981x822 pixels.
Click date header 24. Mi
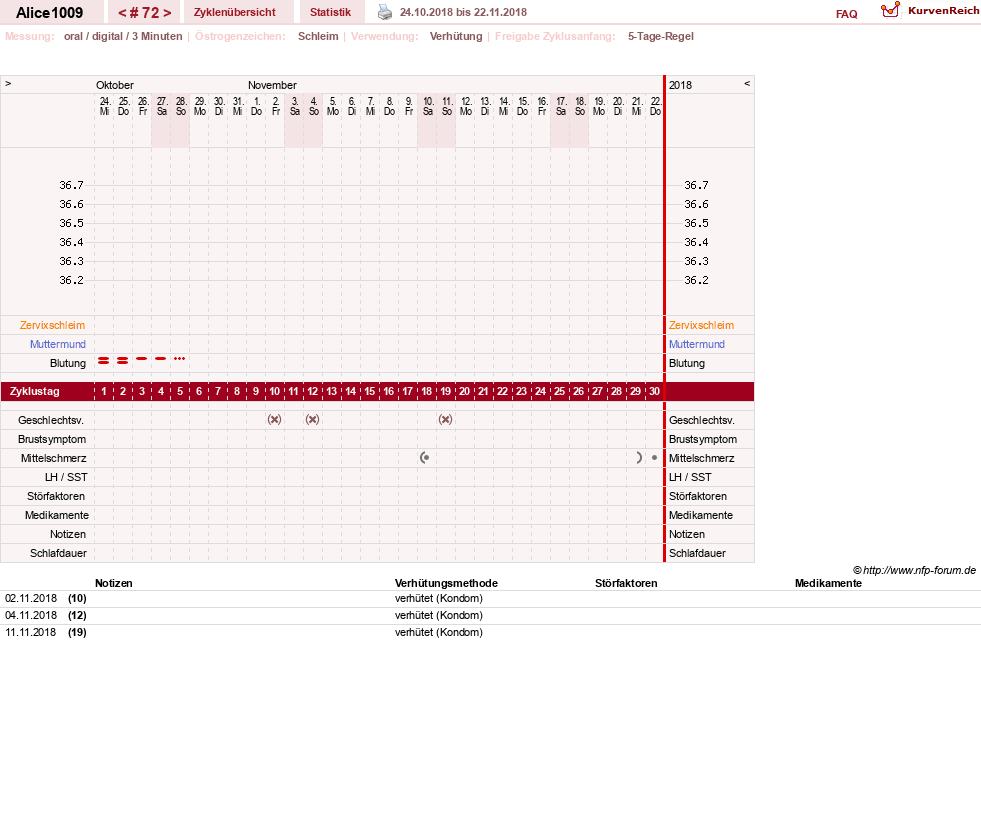tap(104, 106)
